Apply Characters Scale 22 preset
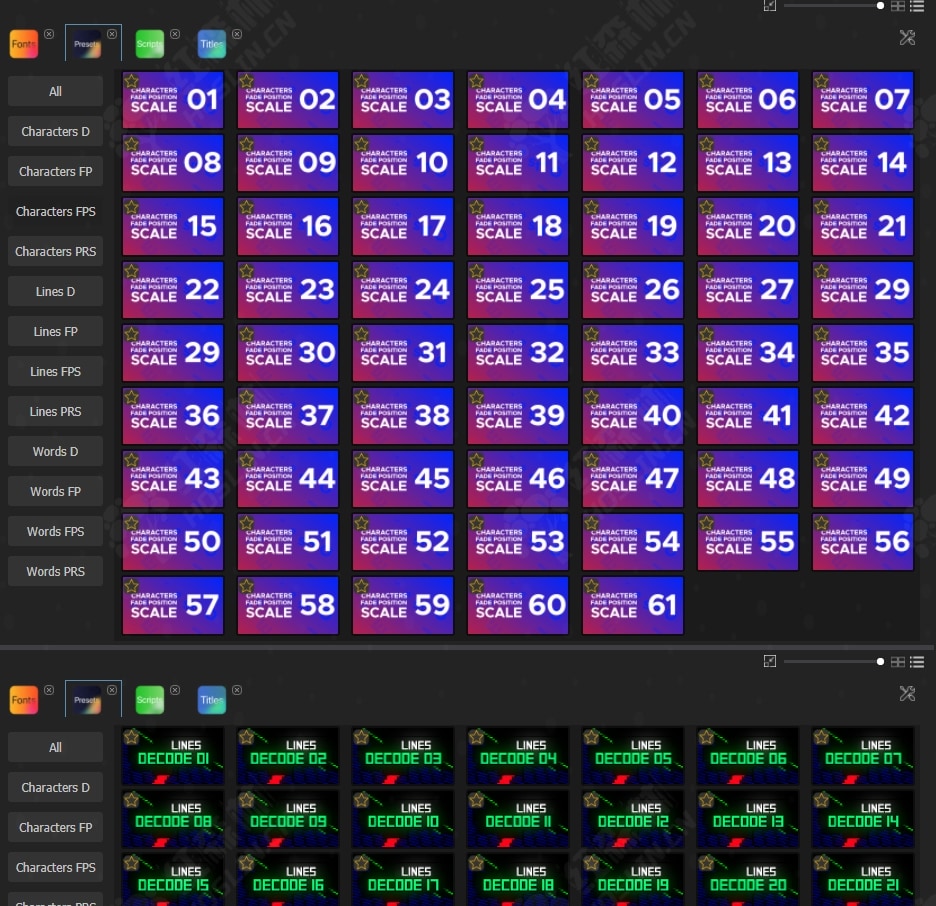Viewport: 936px width, 906px height. click(173, 289)
